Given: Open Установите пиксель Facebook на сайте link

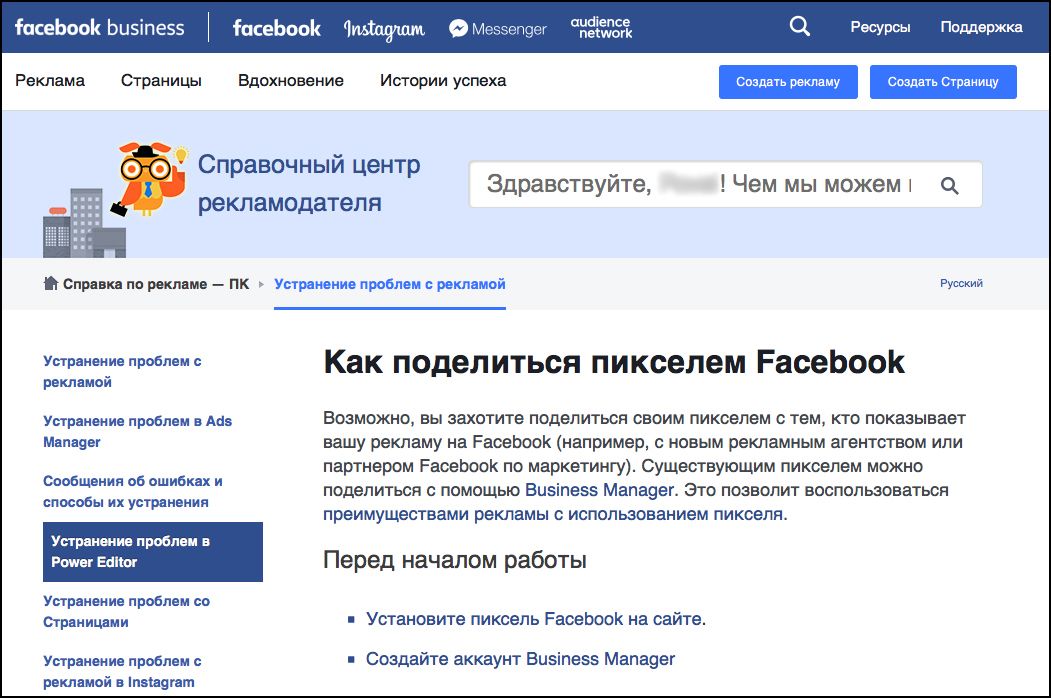Looking at the screenshot, I should 536,619.
